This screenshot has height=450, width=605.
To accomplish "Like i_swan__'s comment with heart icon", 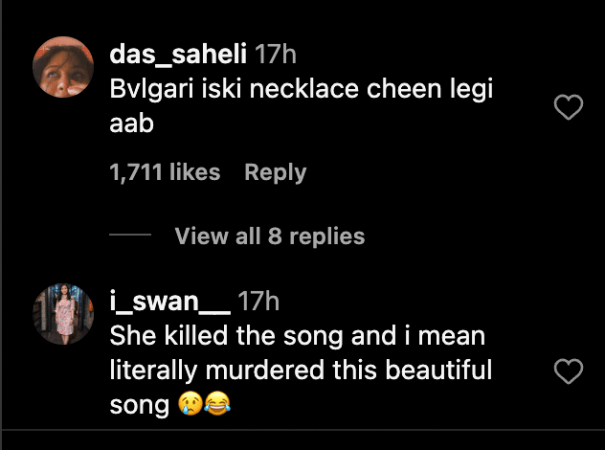I will click(568, 373).
